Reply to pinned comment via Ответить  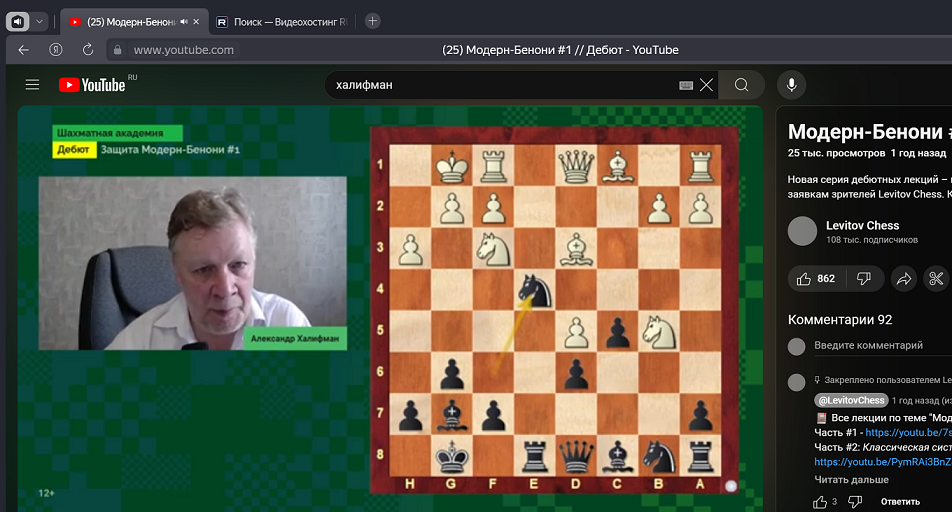(900, 501)
